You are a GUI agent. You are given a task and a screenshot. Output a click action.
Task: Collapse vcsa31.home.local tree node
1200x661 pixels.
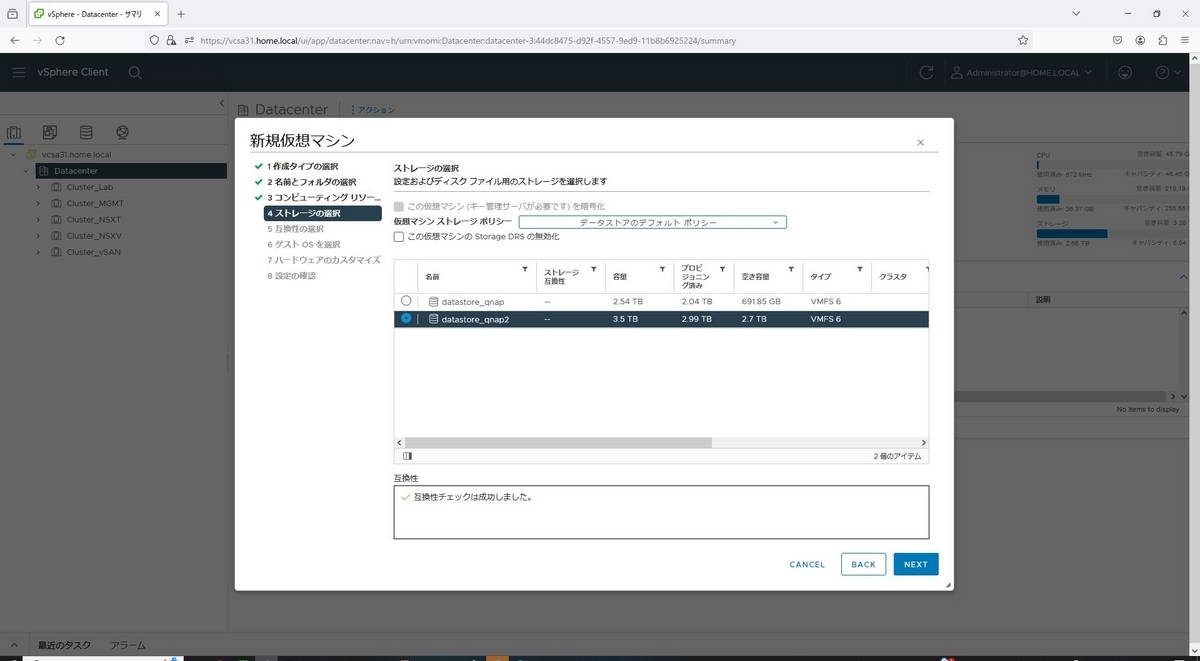[x=12, y=155]
